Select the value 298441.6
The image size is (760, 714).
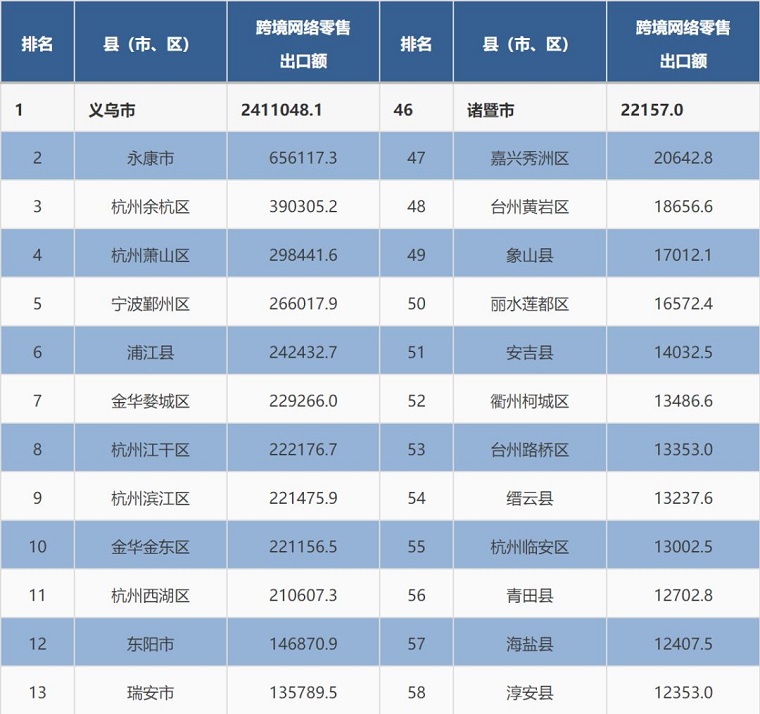(x=303, y=255)
